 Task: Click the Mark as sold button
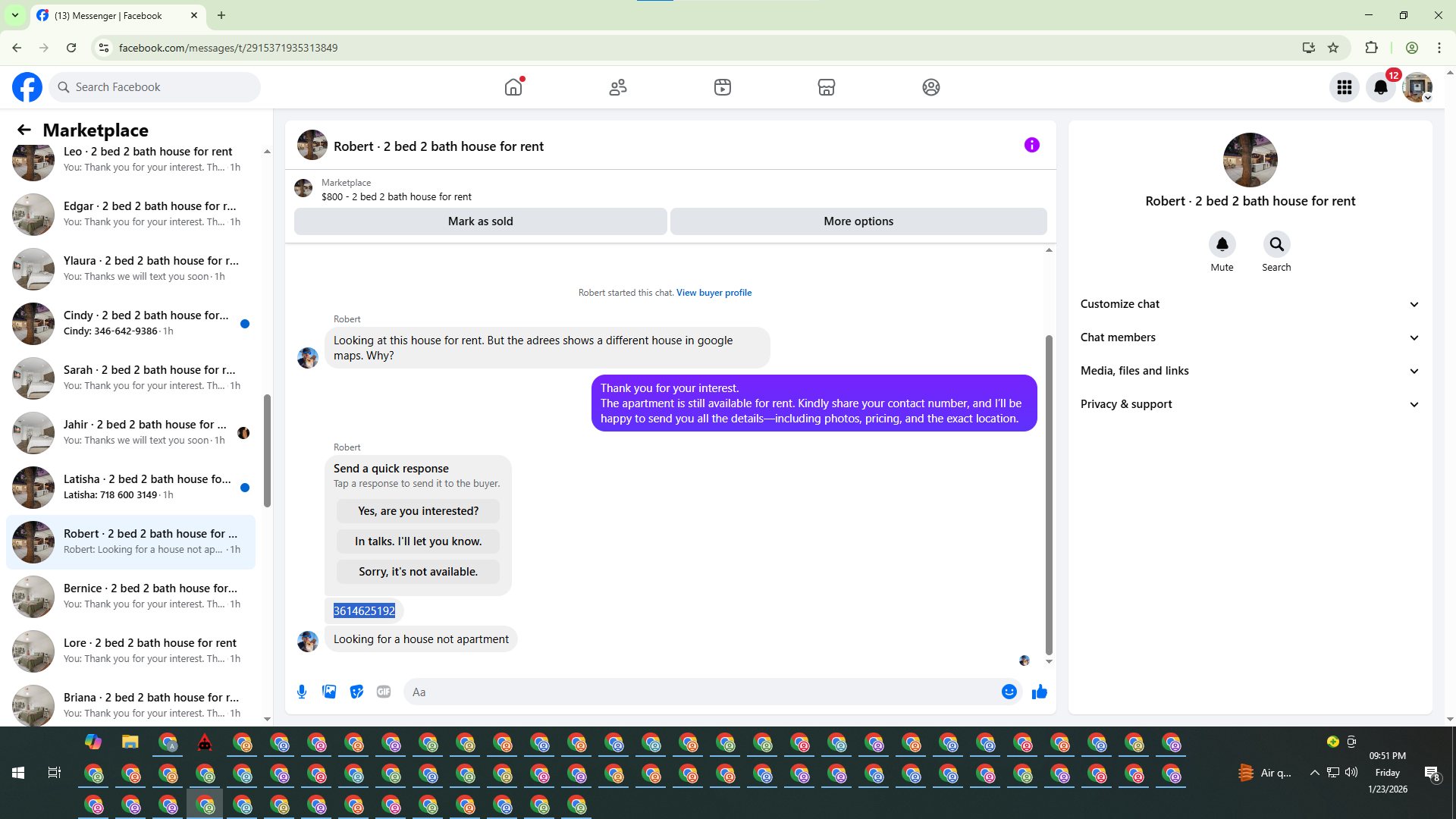[480, 221]
